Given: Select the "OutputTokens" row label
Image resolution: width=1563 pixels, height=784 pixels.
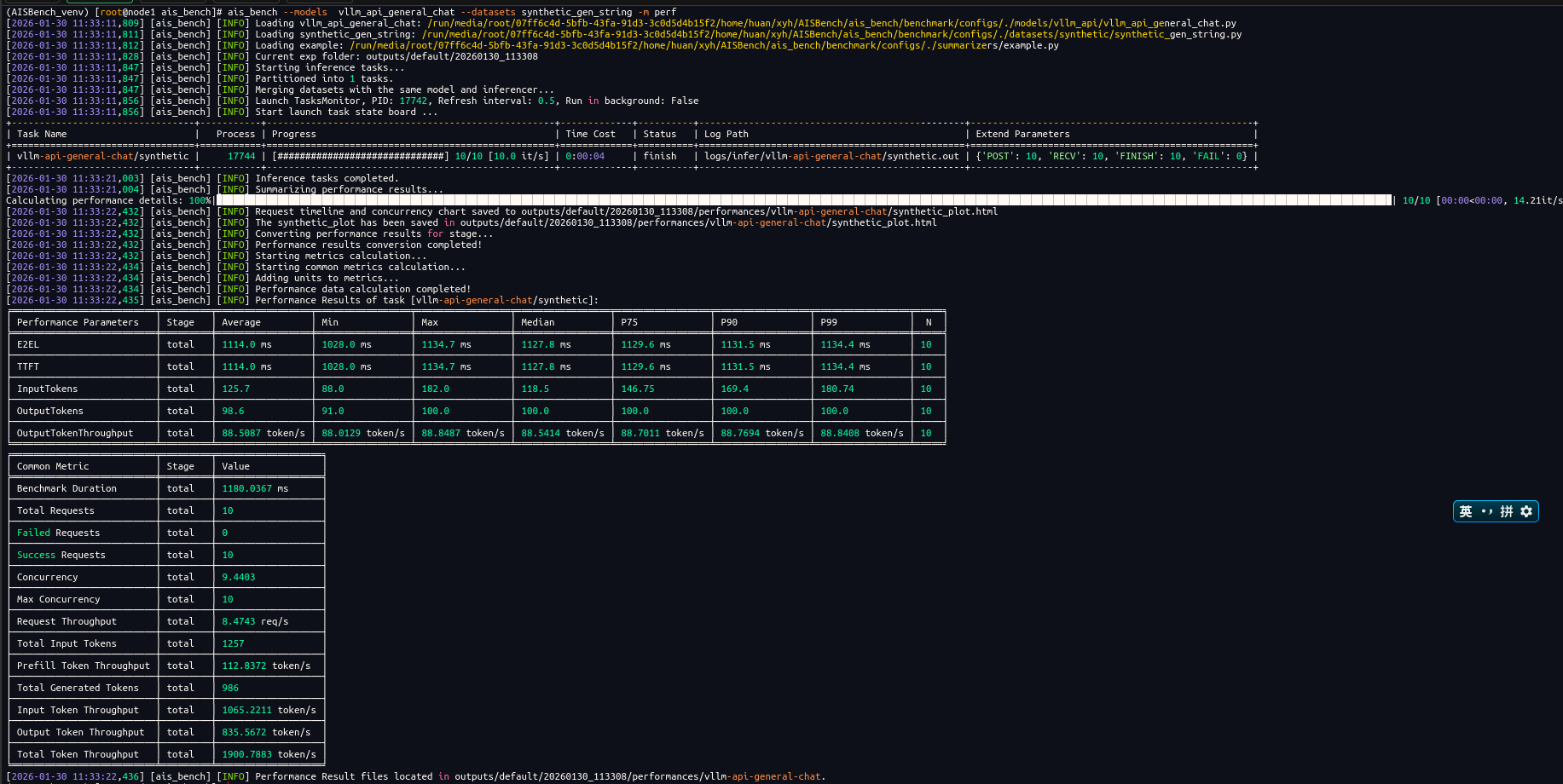Looking at the screenshot, I should tap(50, 411).
